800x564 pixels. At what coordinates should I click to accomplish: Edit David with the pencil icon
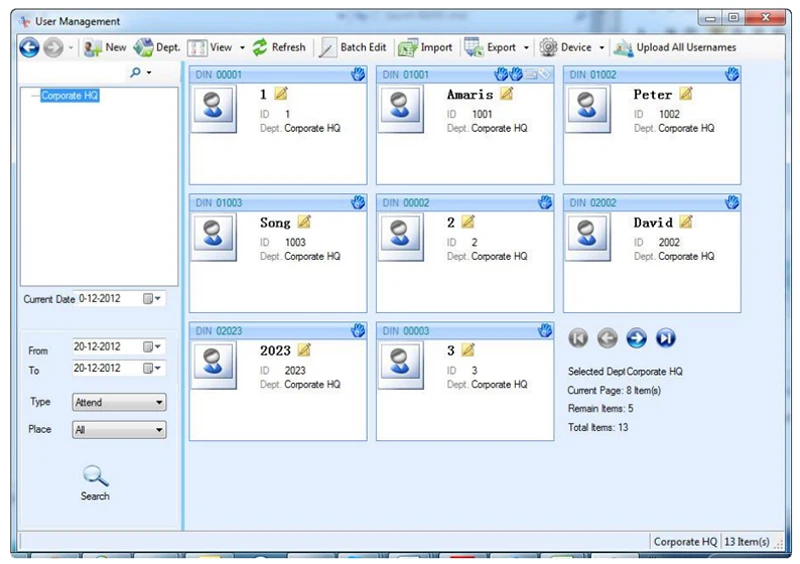coord(686,222)
